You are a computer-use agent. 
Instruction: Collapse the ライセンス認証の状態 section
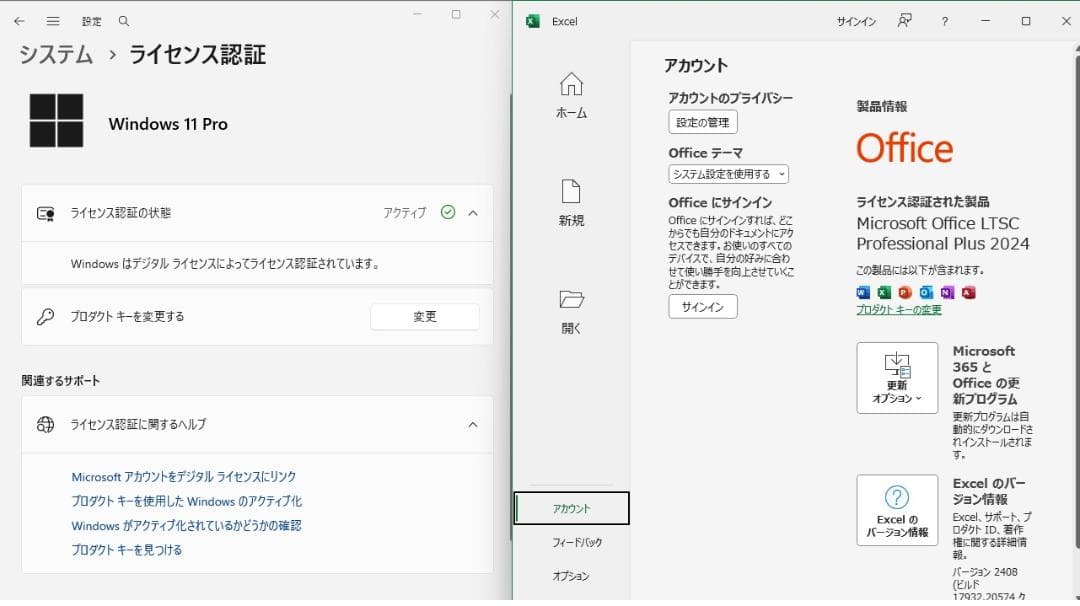[x=473, y=213]
